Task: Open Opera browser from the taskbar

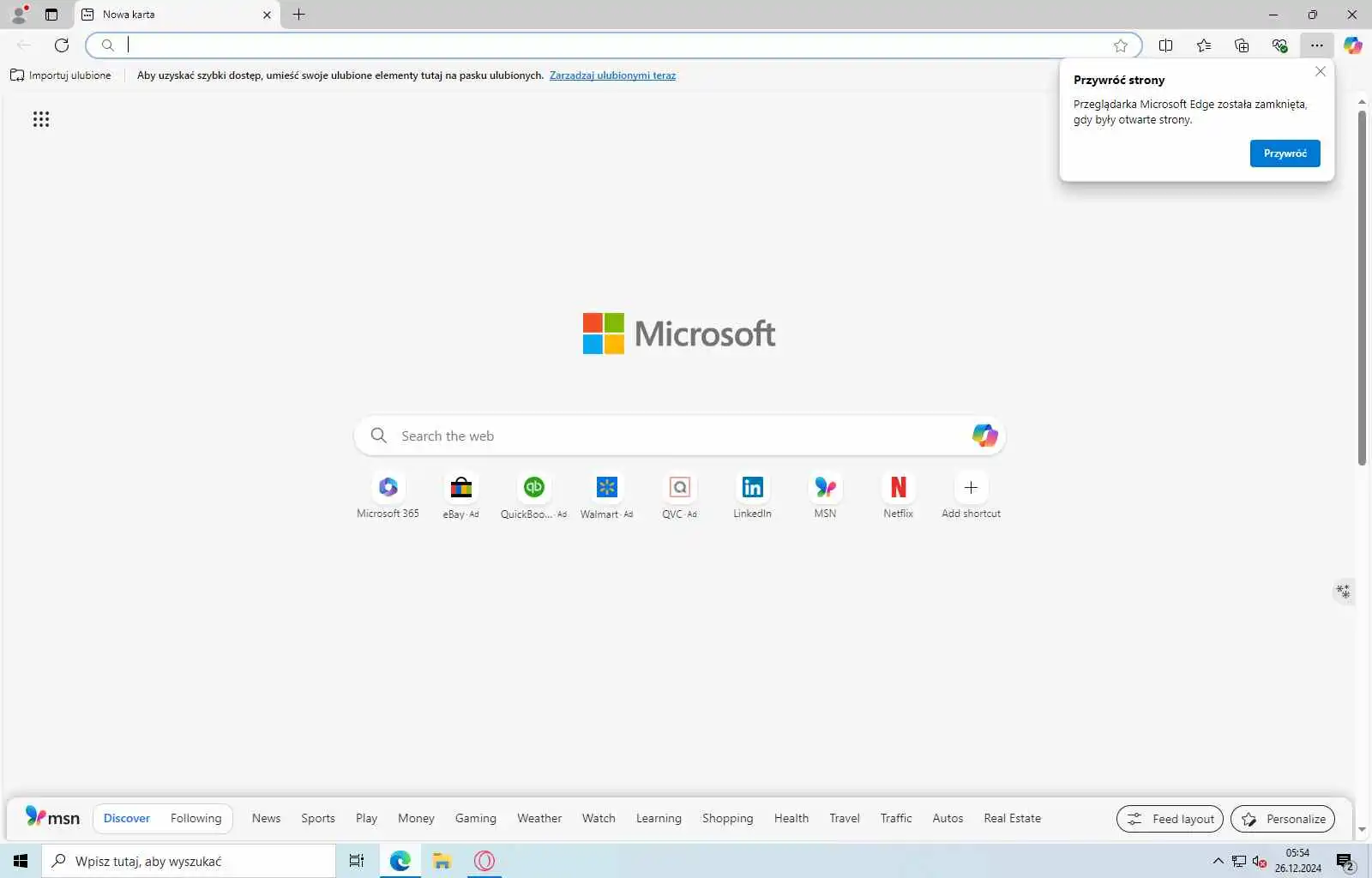Action: point(484,861)
